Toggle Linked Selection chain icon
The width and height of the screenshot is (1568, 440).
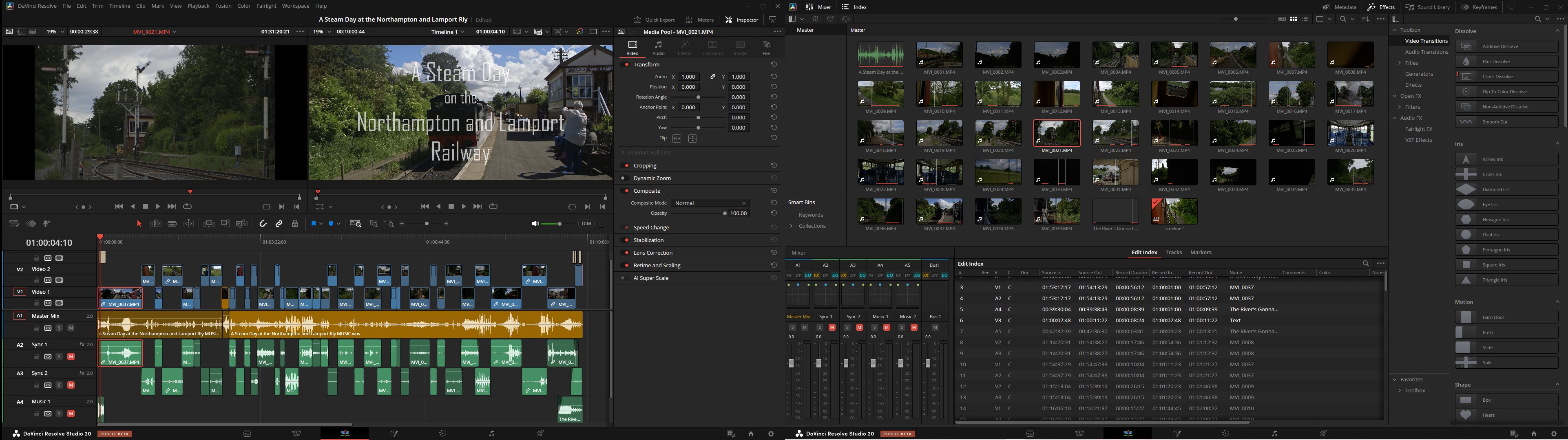(x=279, y=224)
